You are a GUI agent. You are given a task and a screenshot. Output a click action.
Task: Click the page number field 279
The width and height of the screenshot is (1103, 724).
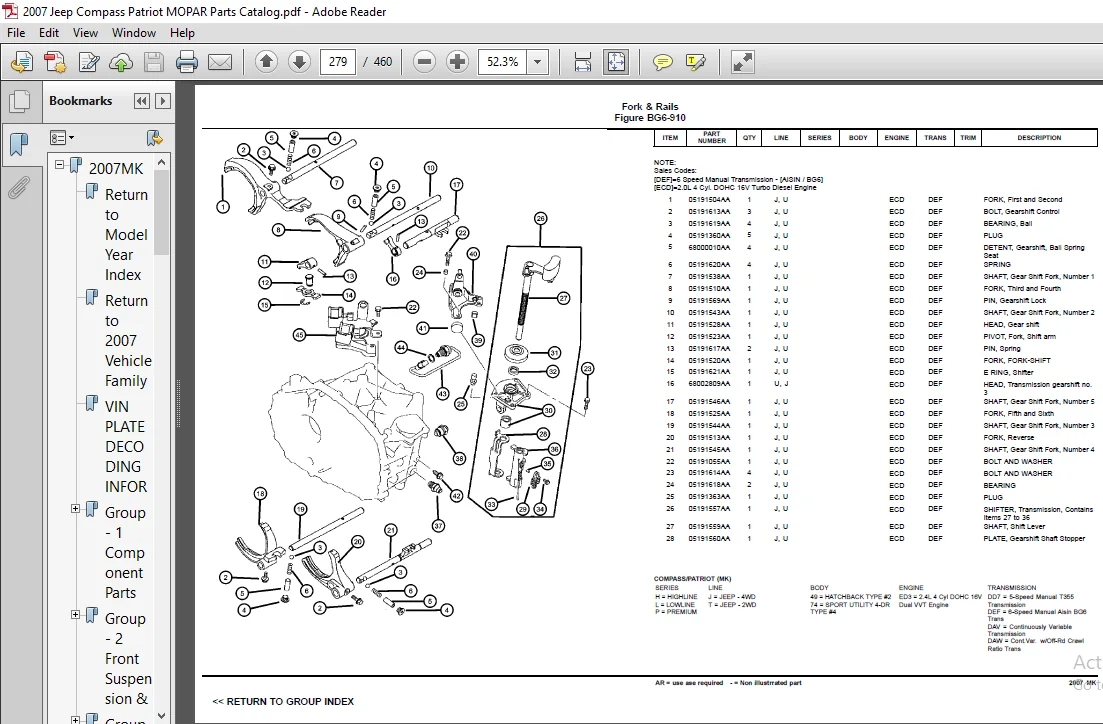pos(338,62)
